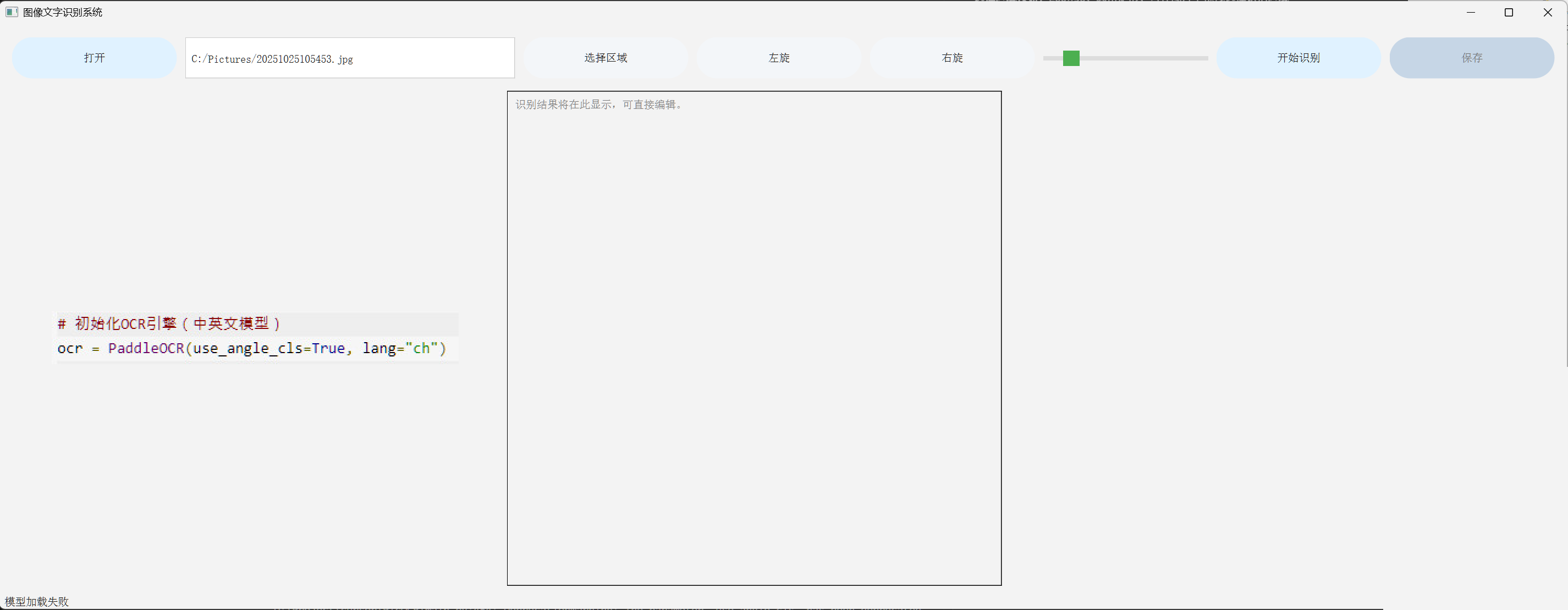Click the PaddleOCR code line in preview

[251, 348]
